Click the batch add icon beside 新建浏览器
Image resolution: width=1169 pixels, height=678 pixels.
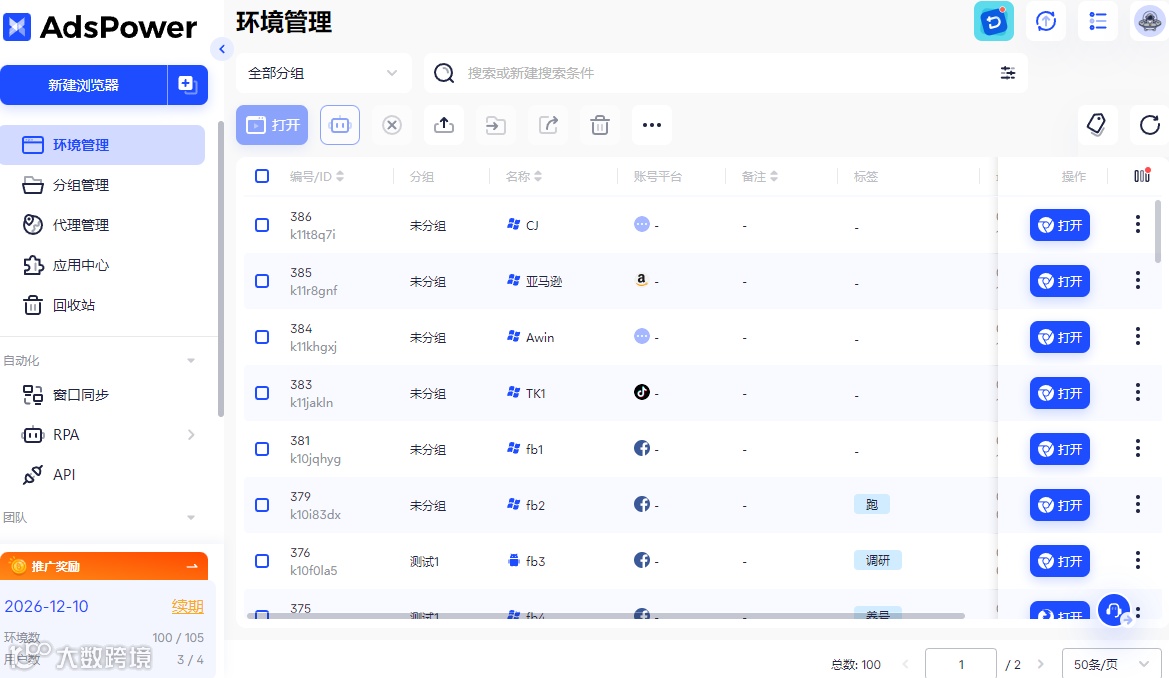(x=187, y=85)
